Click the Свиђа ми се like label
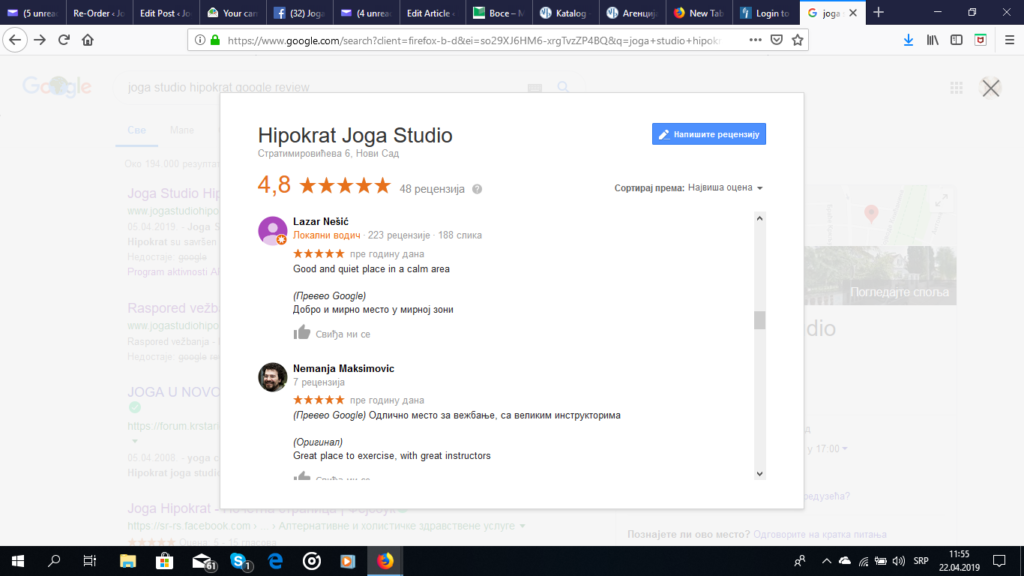The height and width of the screenshot is (576, 1024). point(343,334)
